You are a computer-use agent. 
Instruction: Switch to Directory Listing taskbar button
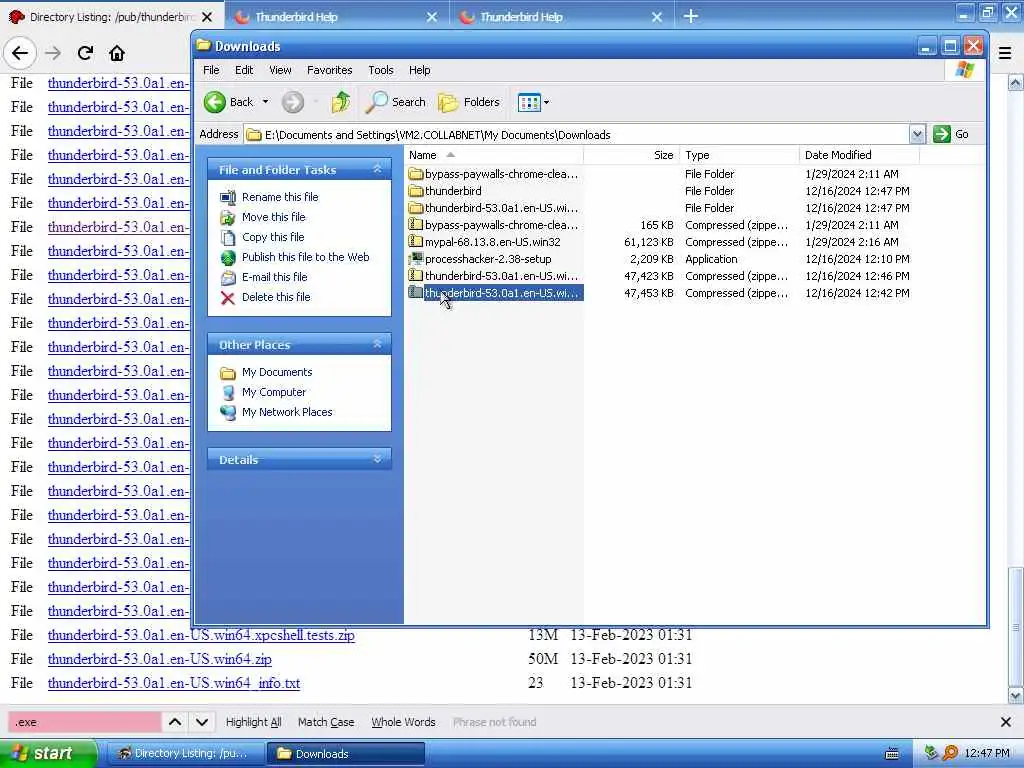(185, 754)
